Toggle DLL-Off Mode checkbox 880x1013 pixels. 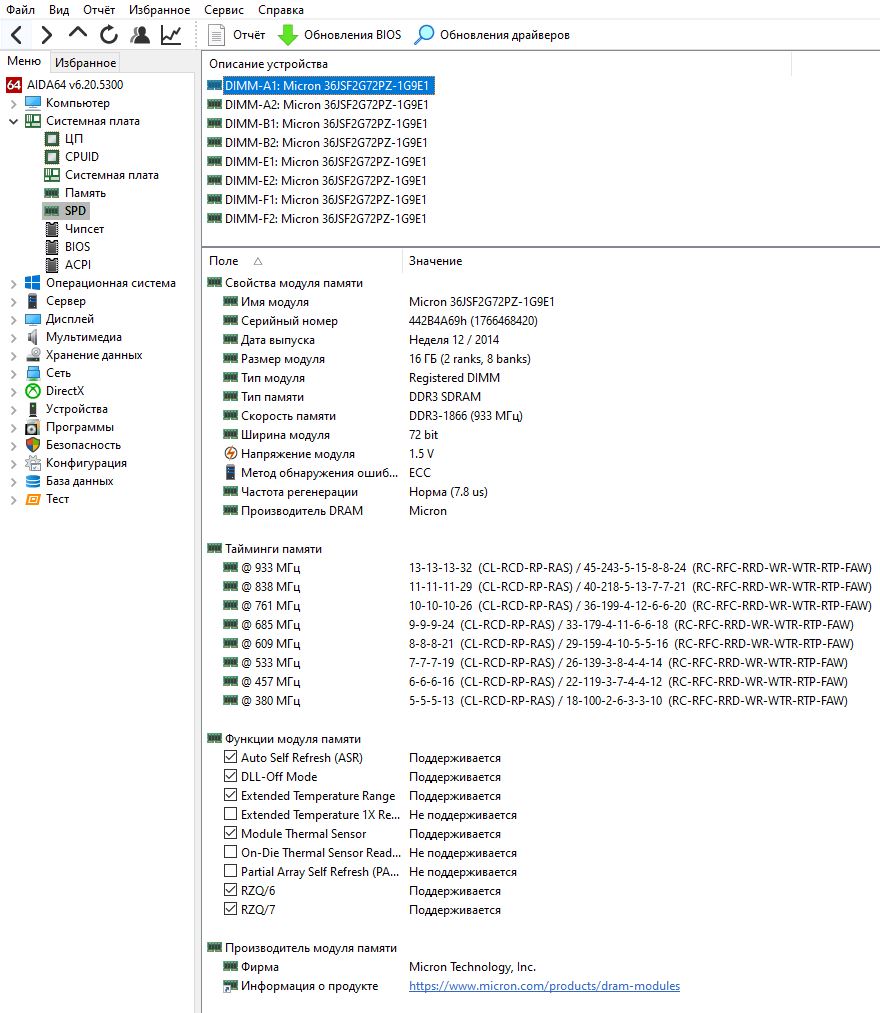click(230, 776)
